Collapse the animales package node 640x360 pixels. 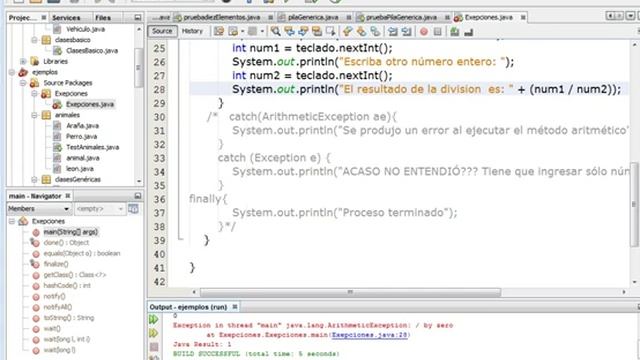point(35,115)
